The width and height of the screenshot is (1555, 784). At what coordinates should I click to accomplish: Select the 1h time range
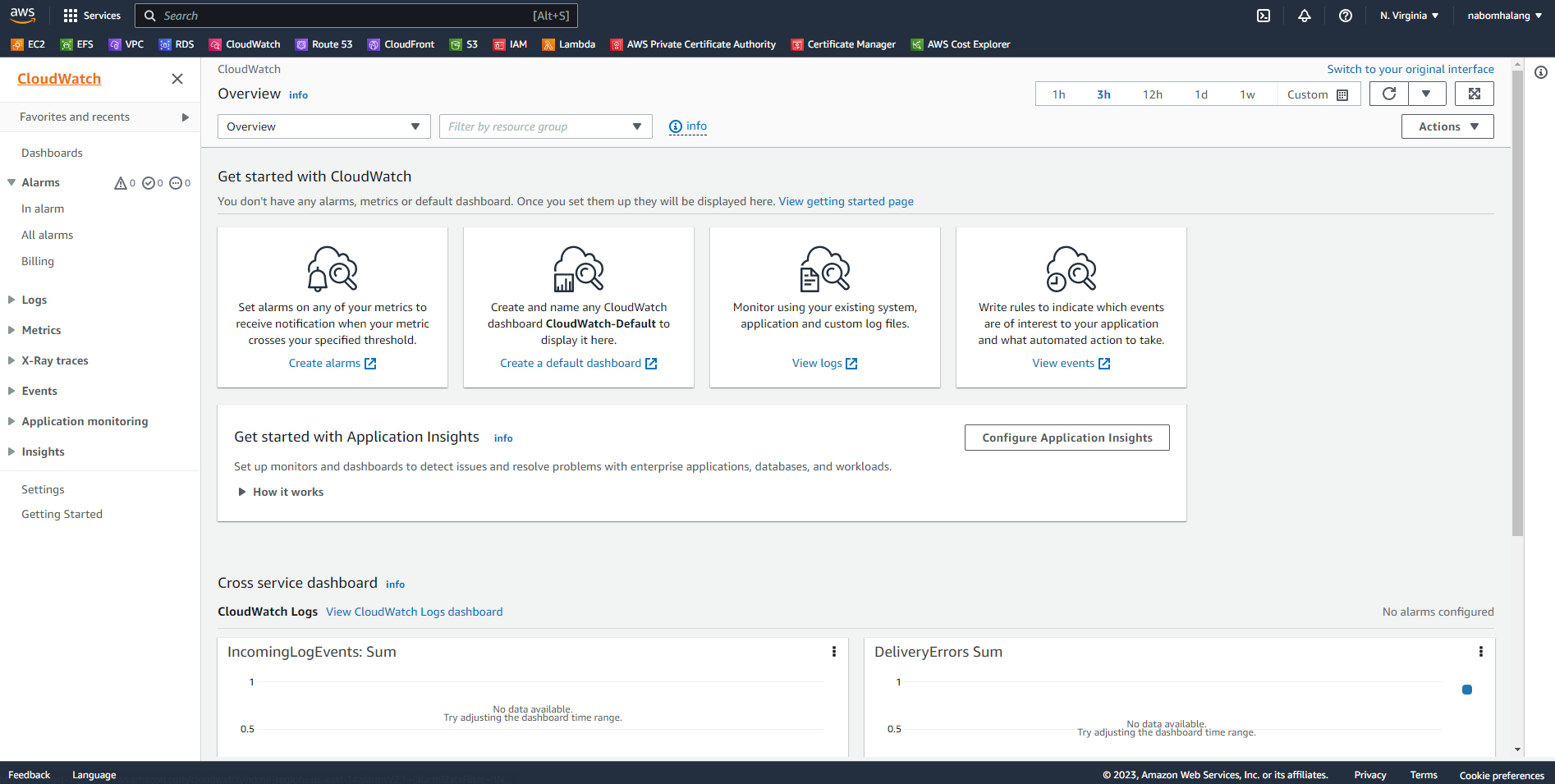pos(1058,94)
